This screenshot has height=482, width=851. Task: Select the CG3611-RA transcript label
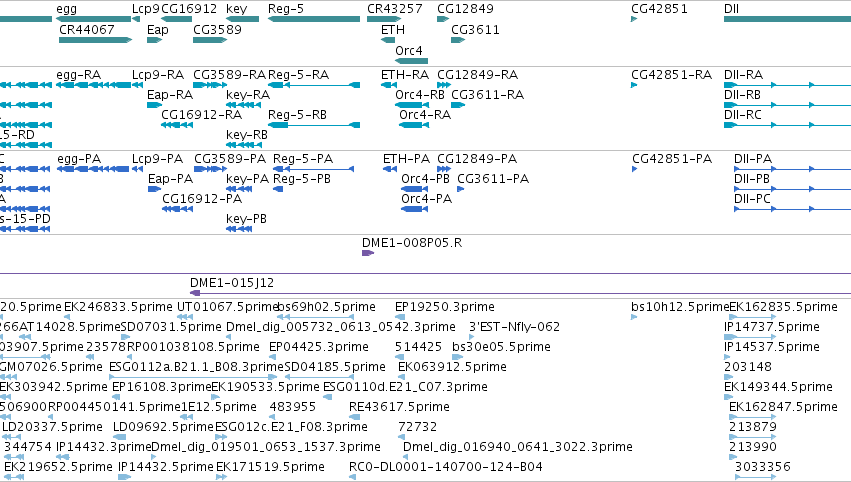pyautogui.click(x=487, y=95)
